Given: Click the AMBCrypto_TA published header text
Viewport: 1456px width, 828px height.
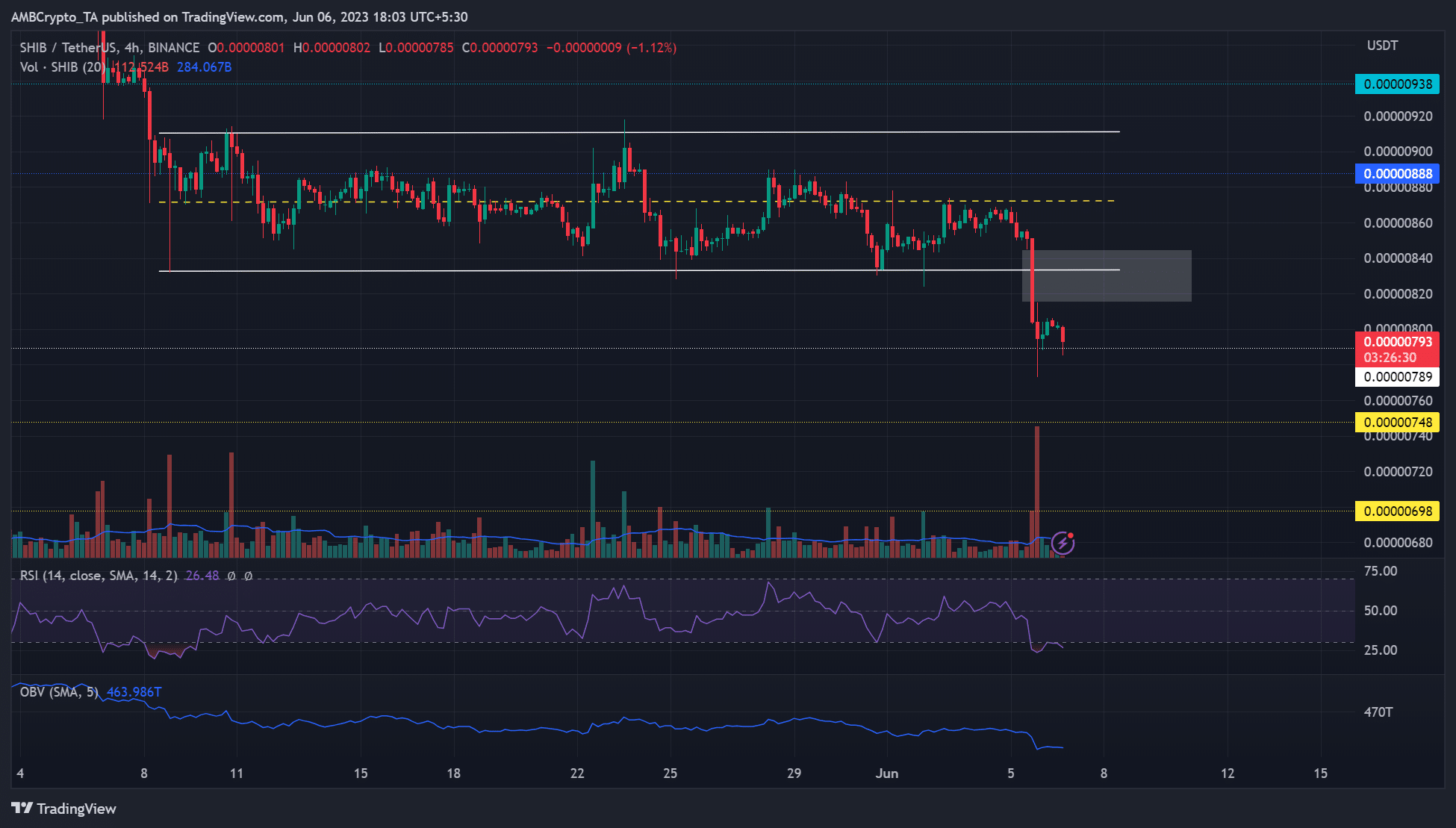Looking at the screenshot, I should coord(240,16).
